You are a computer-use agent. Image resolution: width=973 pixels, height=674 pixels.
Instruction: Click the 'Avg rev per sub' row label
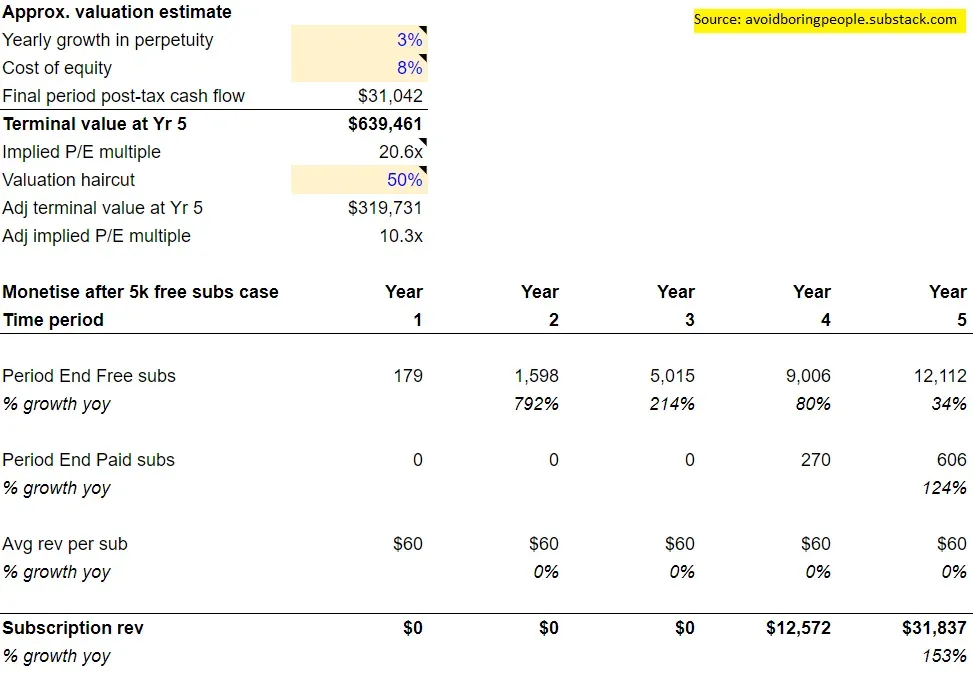point(65,544)
